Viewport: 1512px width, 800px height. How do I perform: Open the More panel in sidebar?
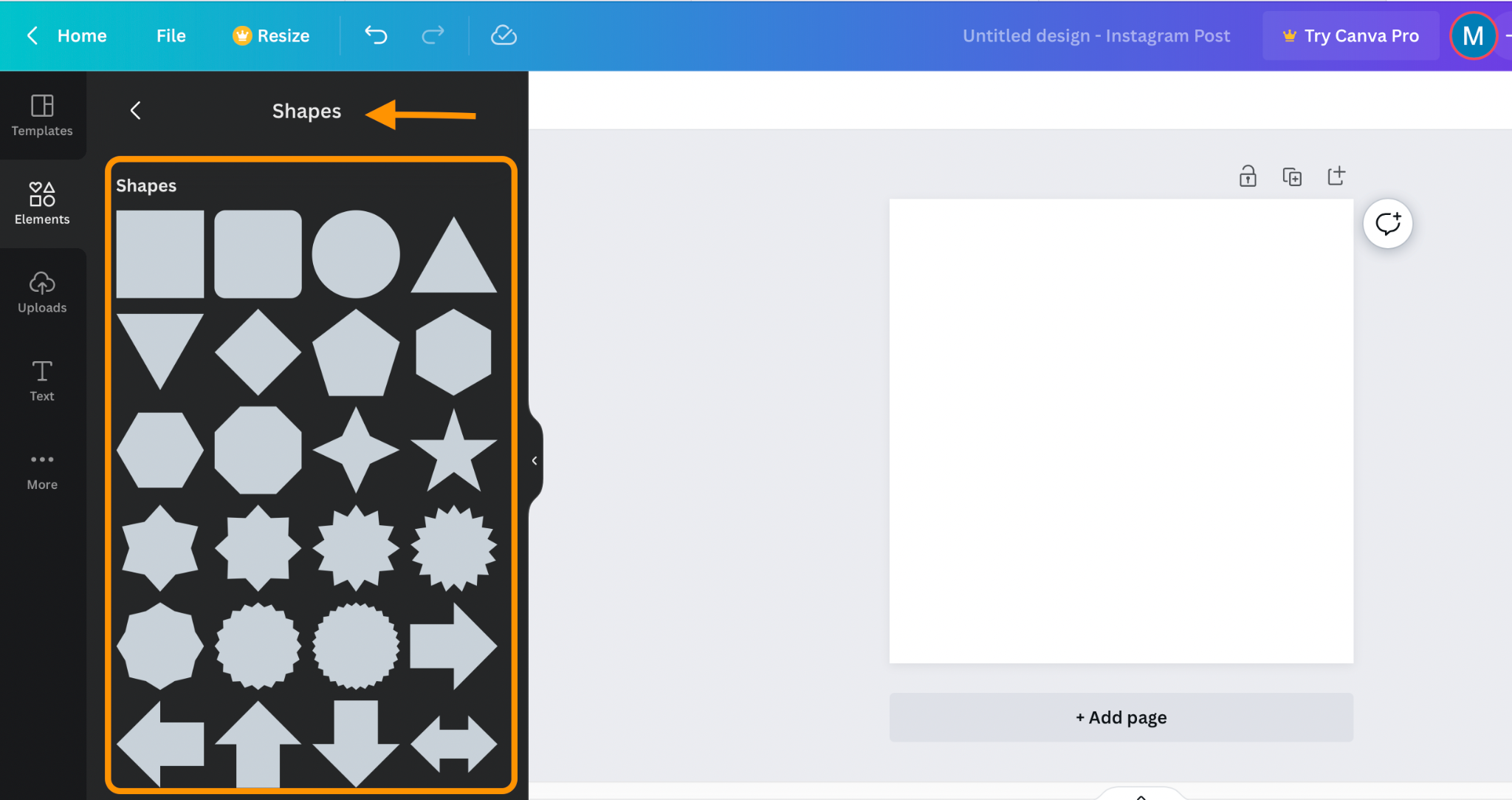pos(42,469)
